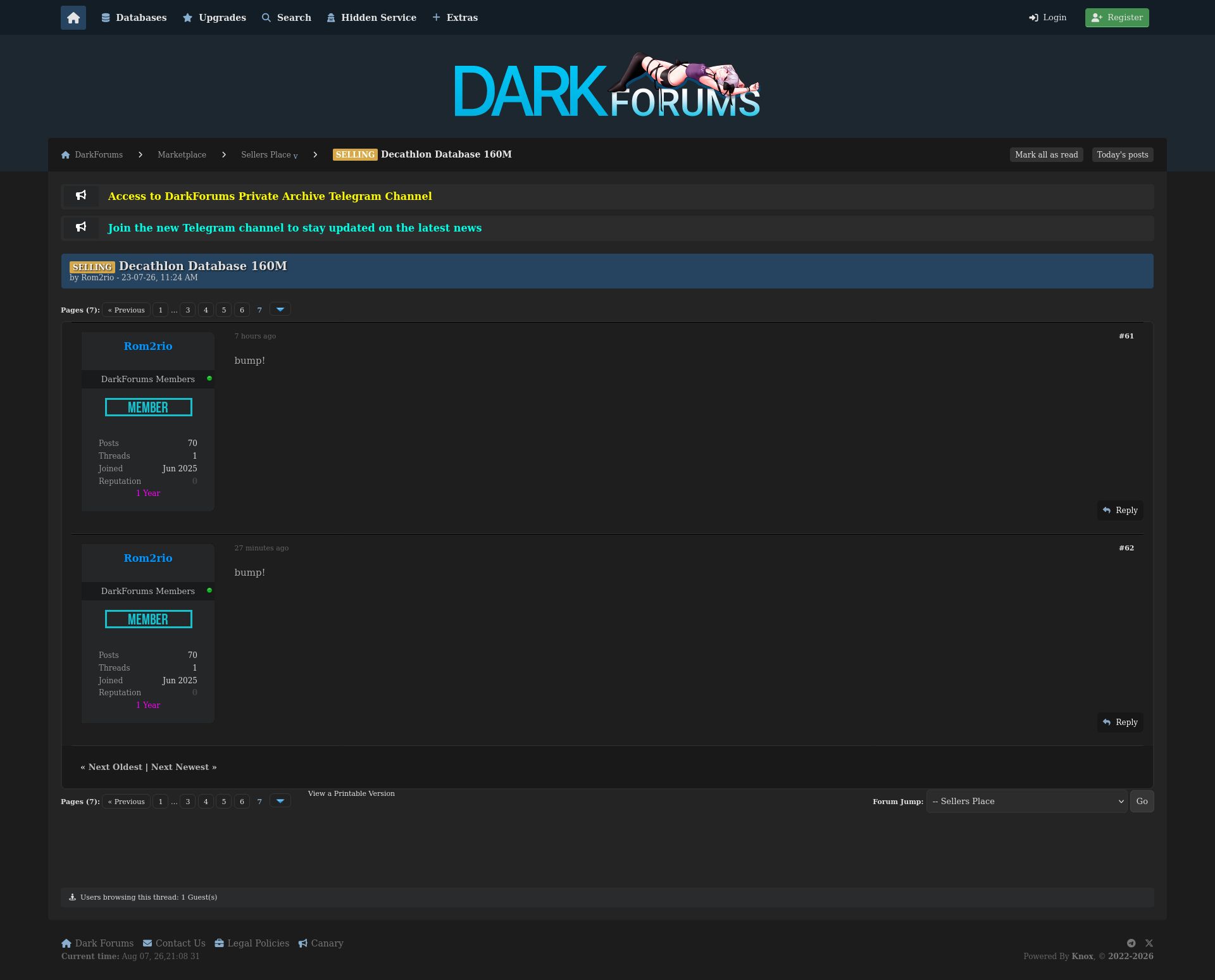The width and height of the screenshot is (1215, 980).
Task: Open the Databases menu
Action: [134, 18]
